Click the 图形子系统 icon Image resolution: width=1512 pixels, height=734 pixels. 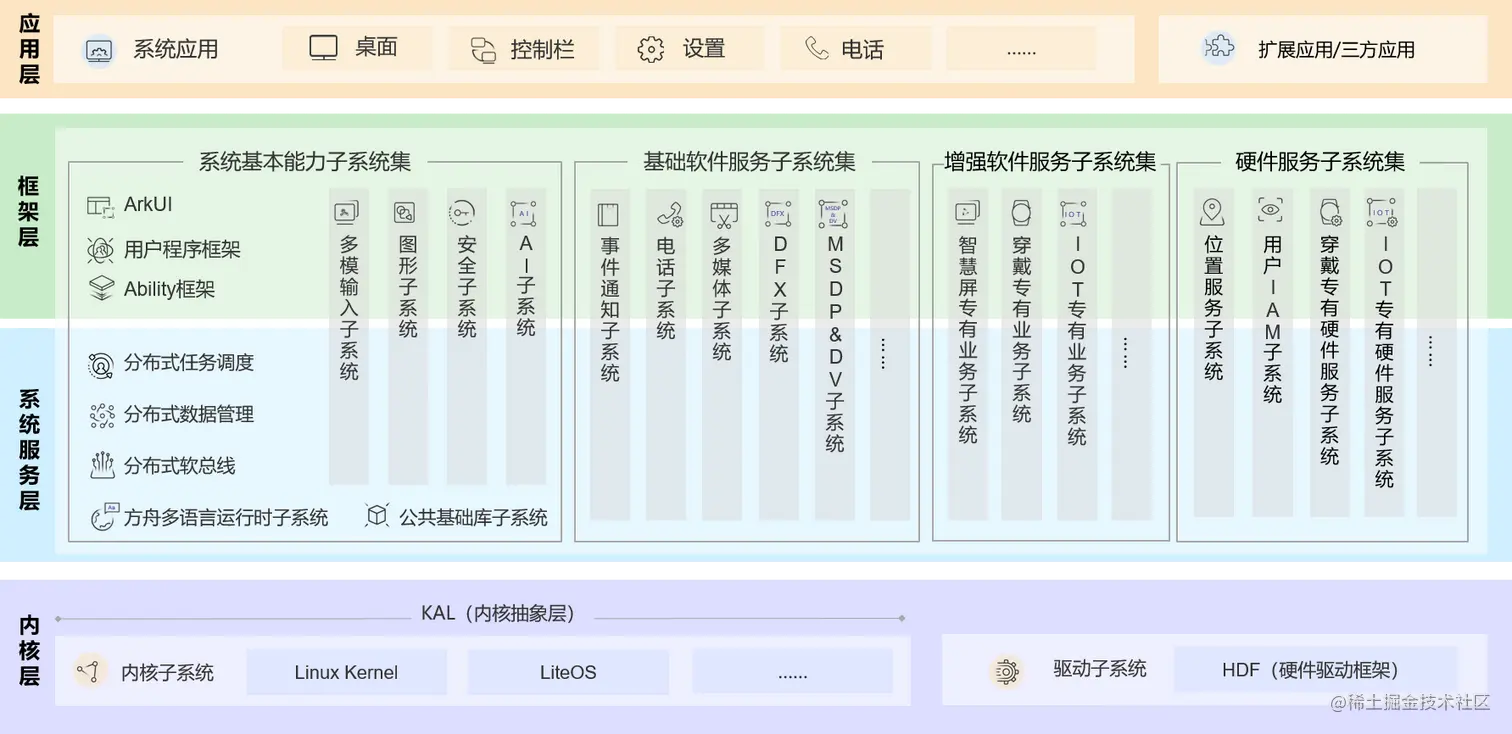click(x=405, y=213)
